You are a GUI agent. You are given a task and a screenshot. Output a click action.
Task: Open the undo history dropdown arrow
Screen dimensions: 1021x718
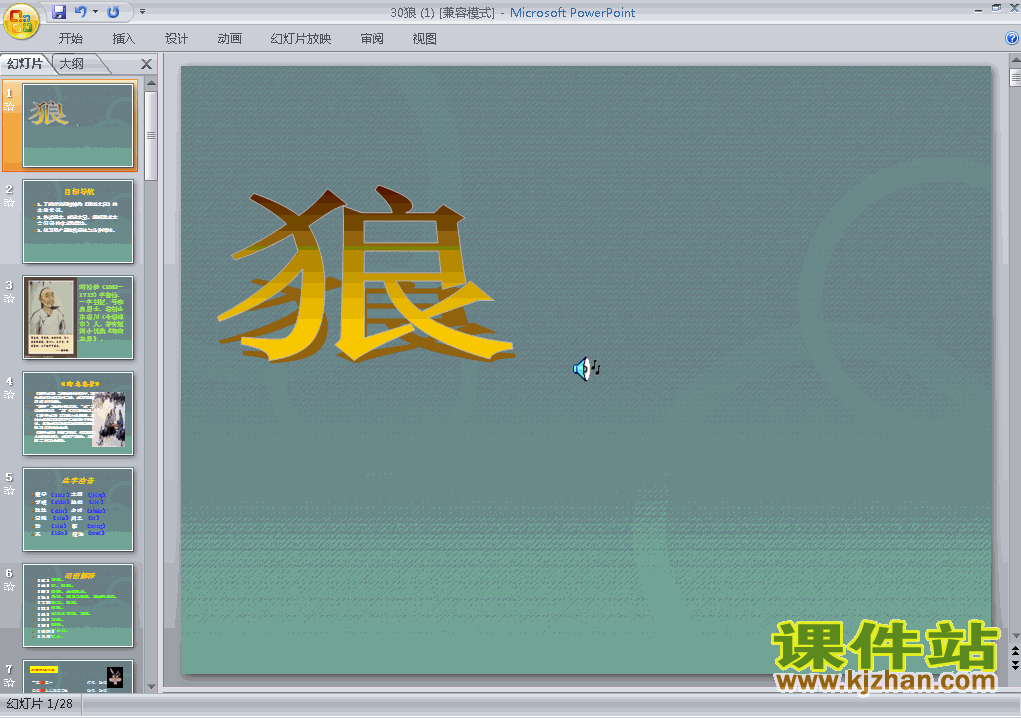(x=95, y=12)
